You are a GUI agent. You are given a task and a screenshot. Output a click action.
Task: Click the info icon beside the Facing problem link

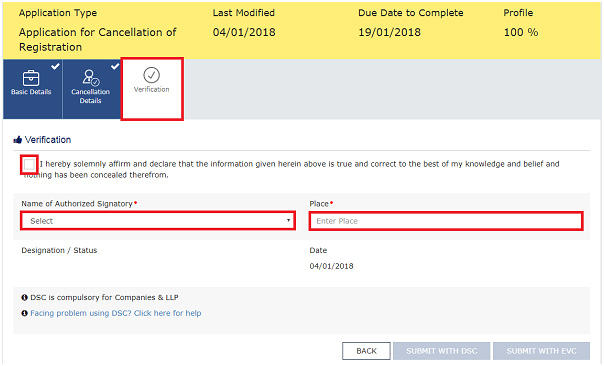click(24, 313)
